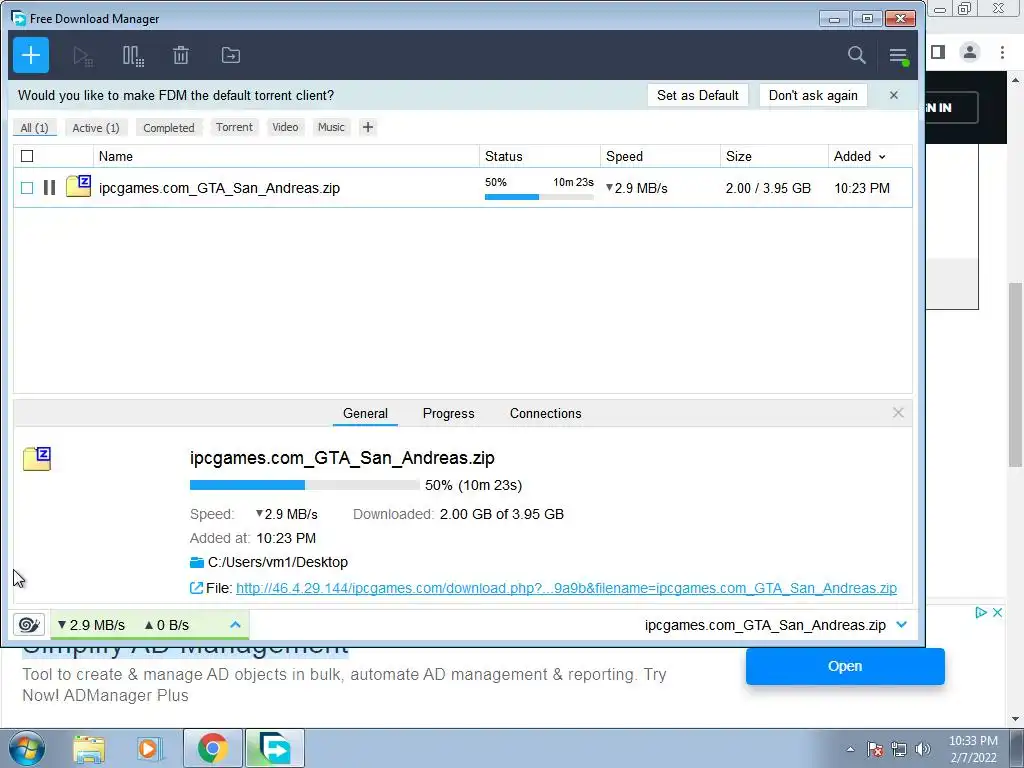1024x768 pixels.
Task: Click the 2.00 / 3.95 GB size cell
Action: [768, 188]
